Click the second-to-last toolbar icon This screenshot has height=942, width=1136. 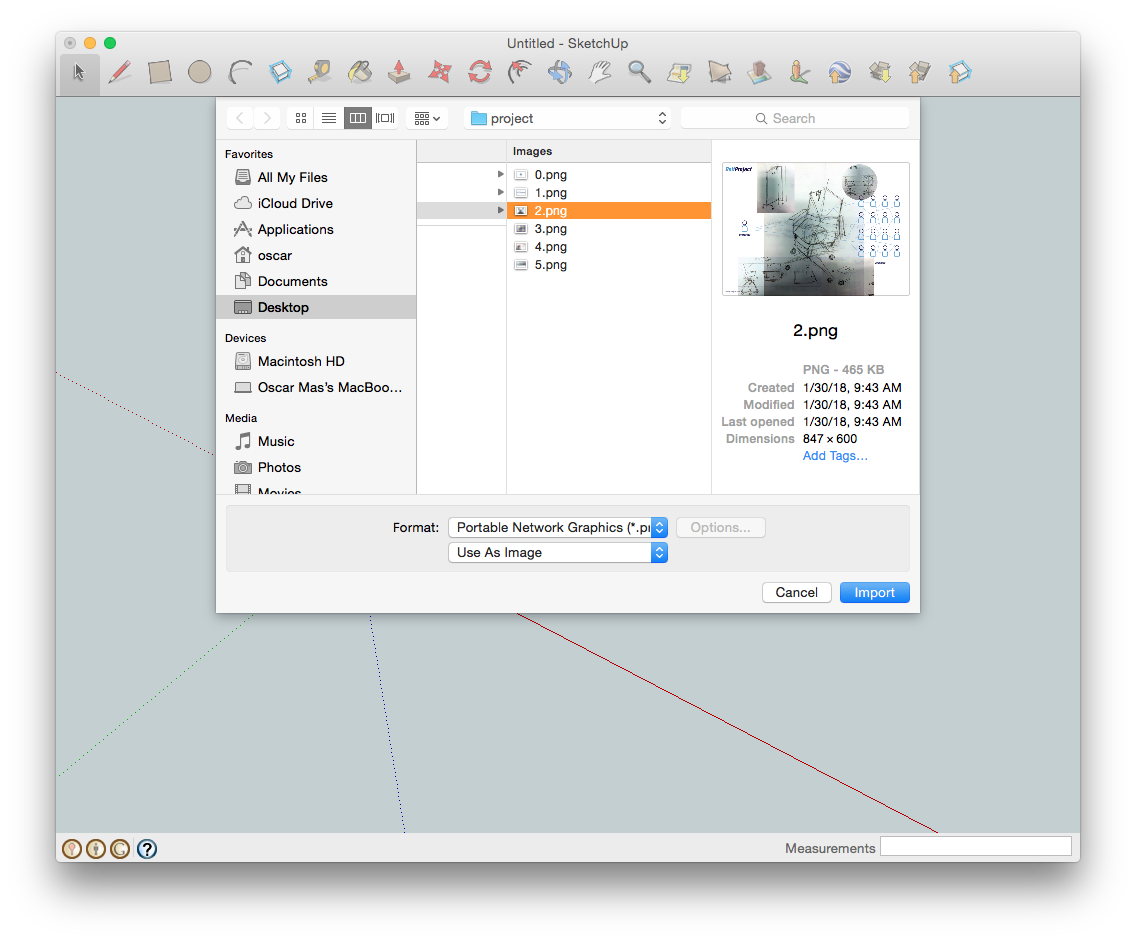919,72
